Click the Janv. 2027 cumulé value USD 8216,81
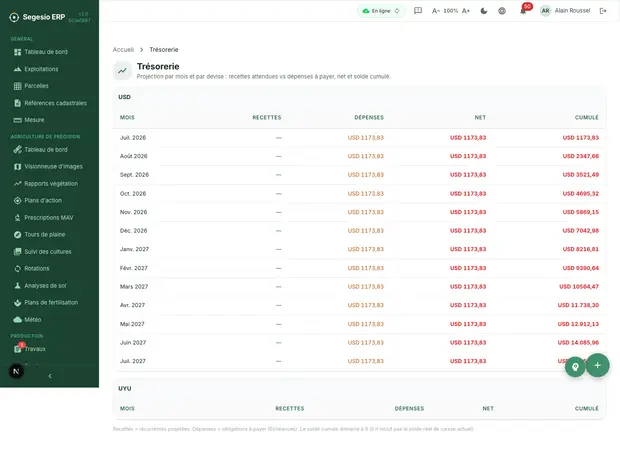The width and height of the screenshot is (620, 457). point(580,249)
